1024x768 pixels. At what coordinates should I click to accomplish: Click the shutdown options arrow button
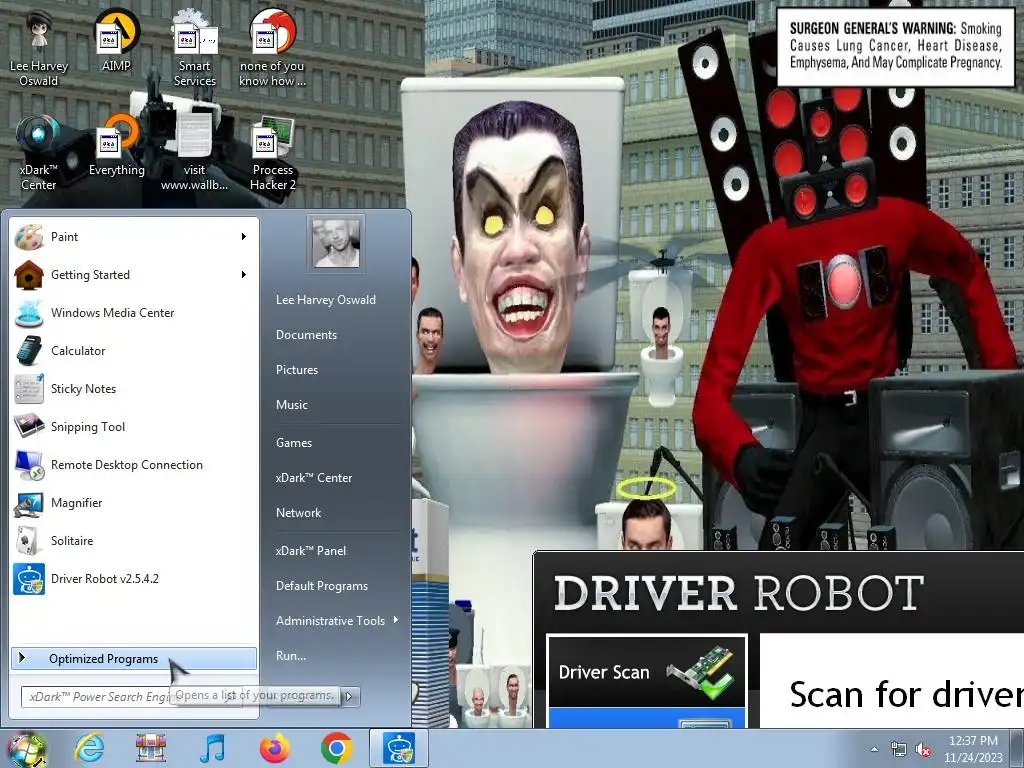tap(350, 696)
